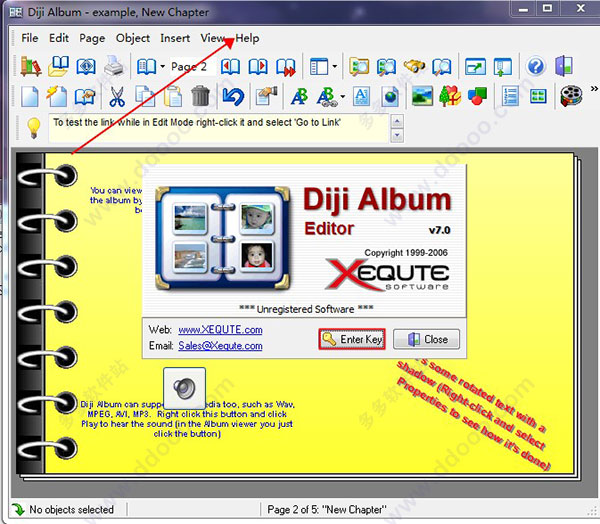This screenshot has width=600, height=524.
Task: Open the Edit menu
Action: click(59, 38)
